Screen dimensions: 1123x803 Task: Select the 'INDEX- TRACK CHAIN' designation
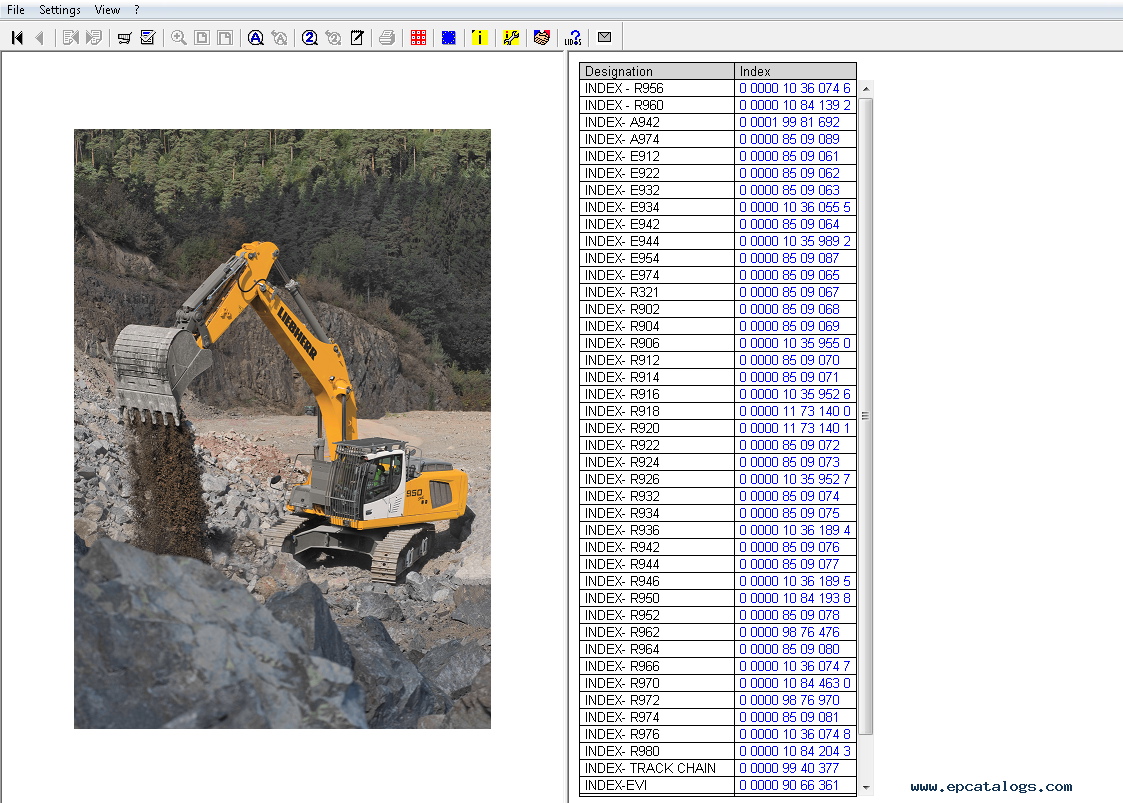pyautogui.click(x=650, y=768)
